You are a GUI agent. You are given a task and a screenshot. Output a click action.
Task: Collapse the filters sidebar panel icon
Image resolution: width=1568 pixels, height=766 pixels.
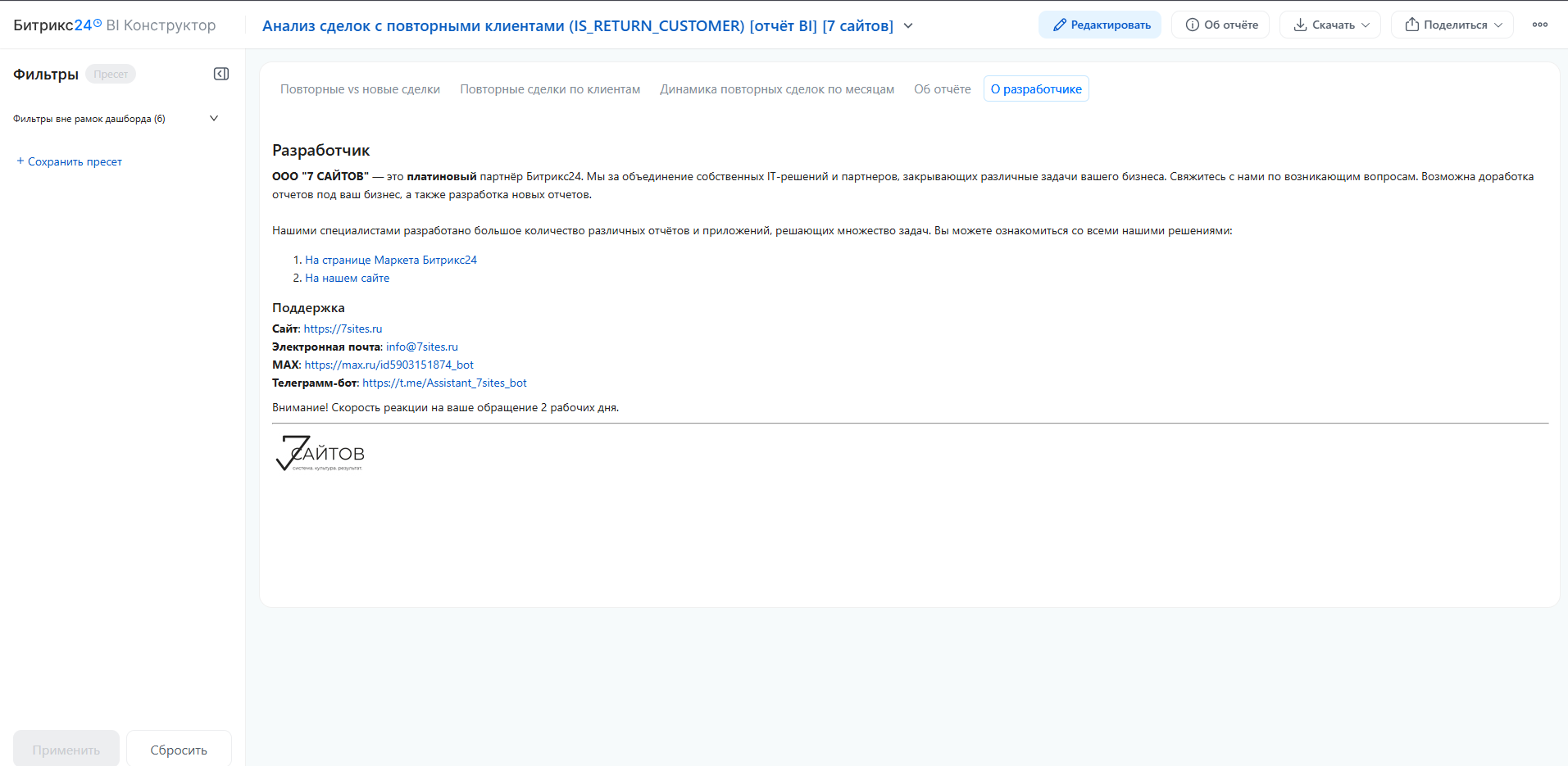(x=221, y=74)
